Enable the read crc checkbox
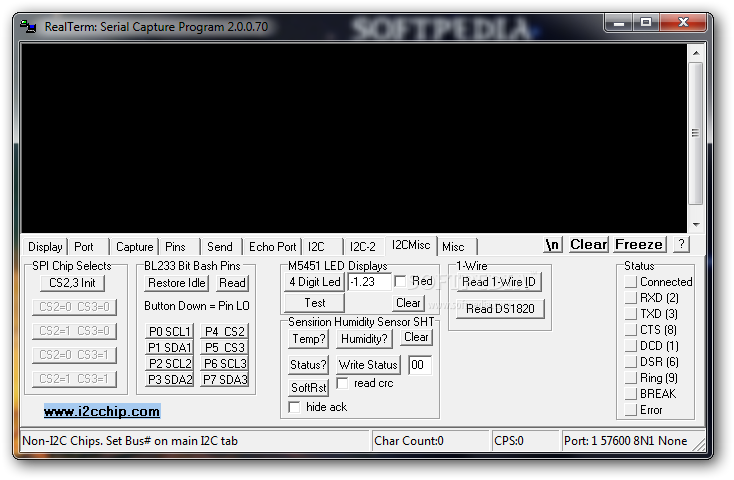The height and width of the screenshot is (480, 734). click(343, 383)
